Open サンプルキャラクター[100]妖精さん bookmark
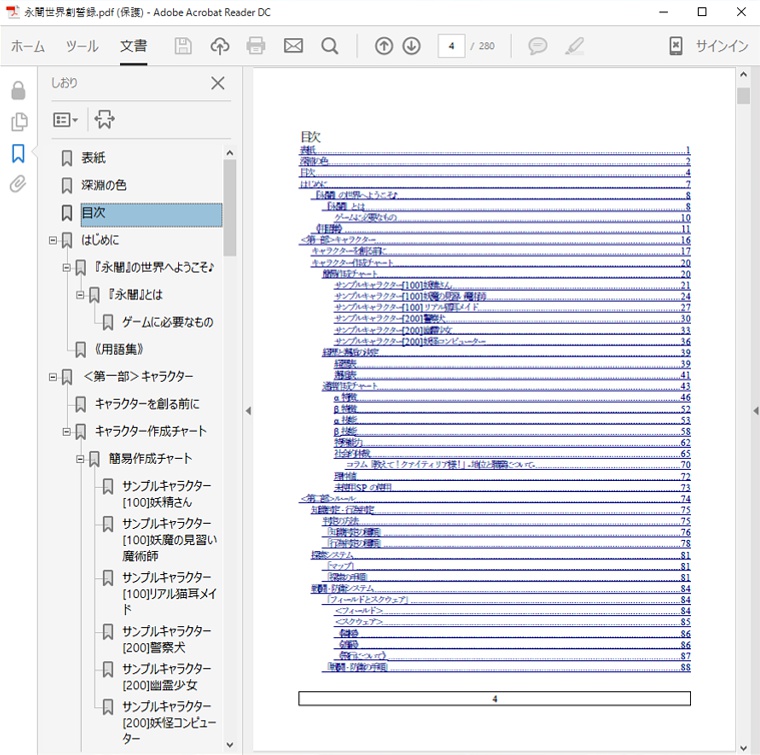Image resolution: width=760 pixels, height=755 pixels. tap(167, 494)
